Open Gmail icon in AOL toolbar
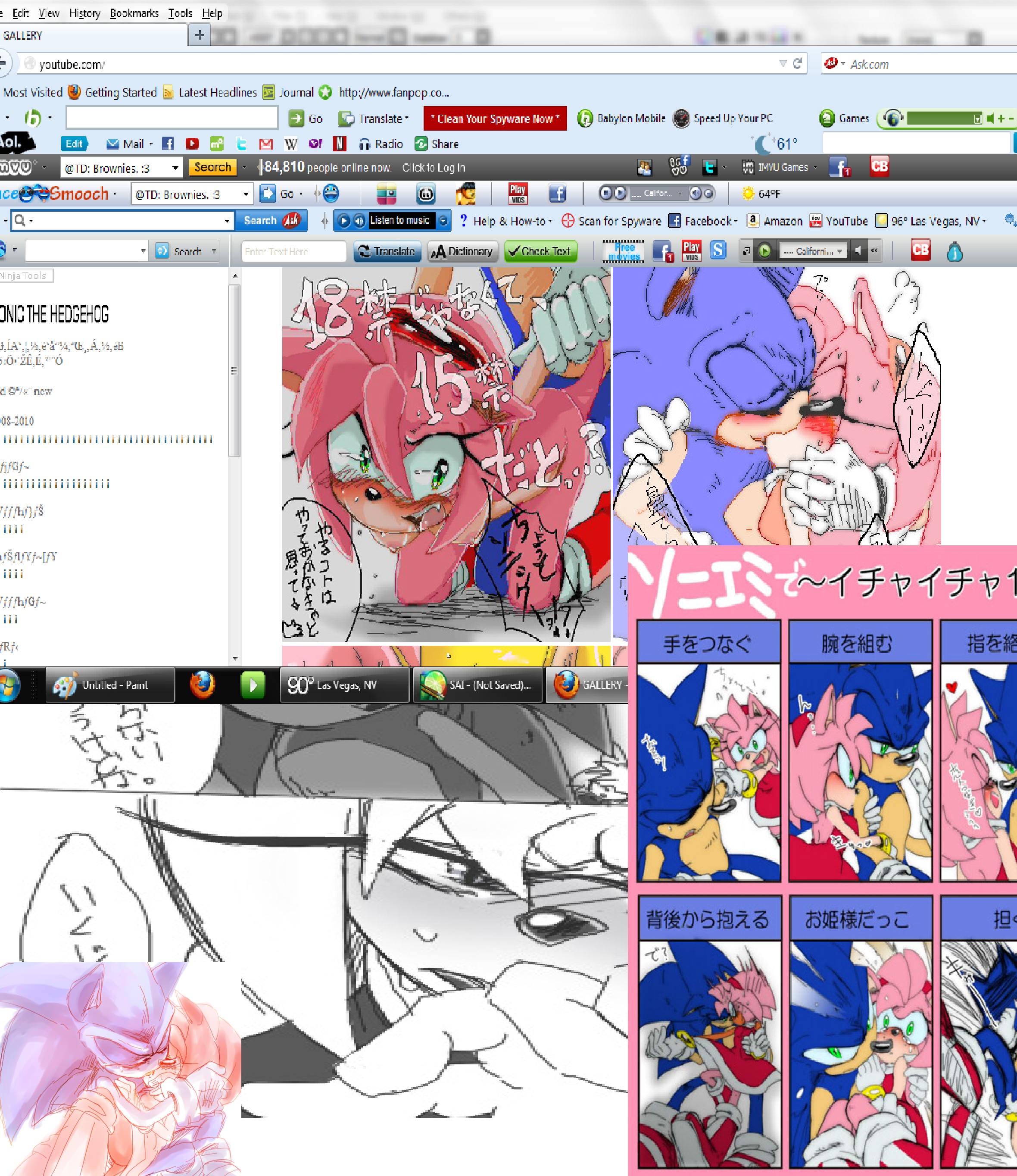The width and height of the screenshot is (1017, 1176). [265, 144]
